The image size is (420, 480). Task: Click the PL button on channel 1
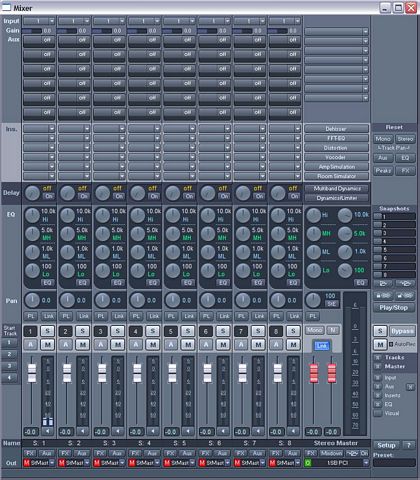click(x=31, y=316)
